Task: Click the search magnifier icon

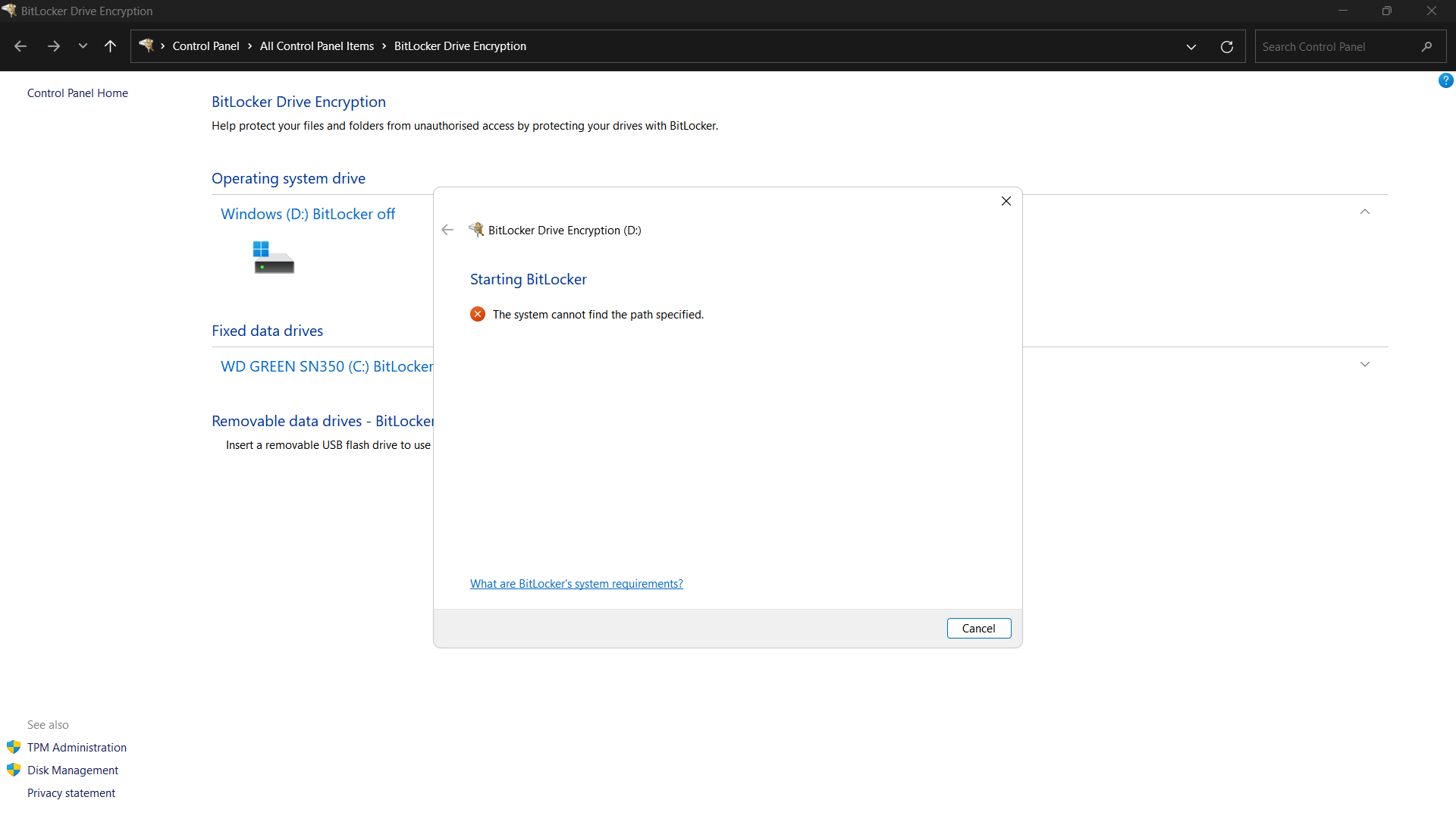Action: (1426, 46)
